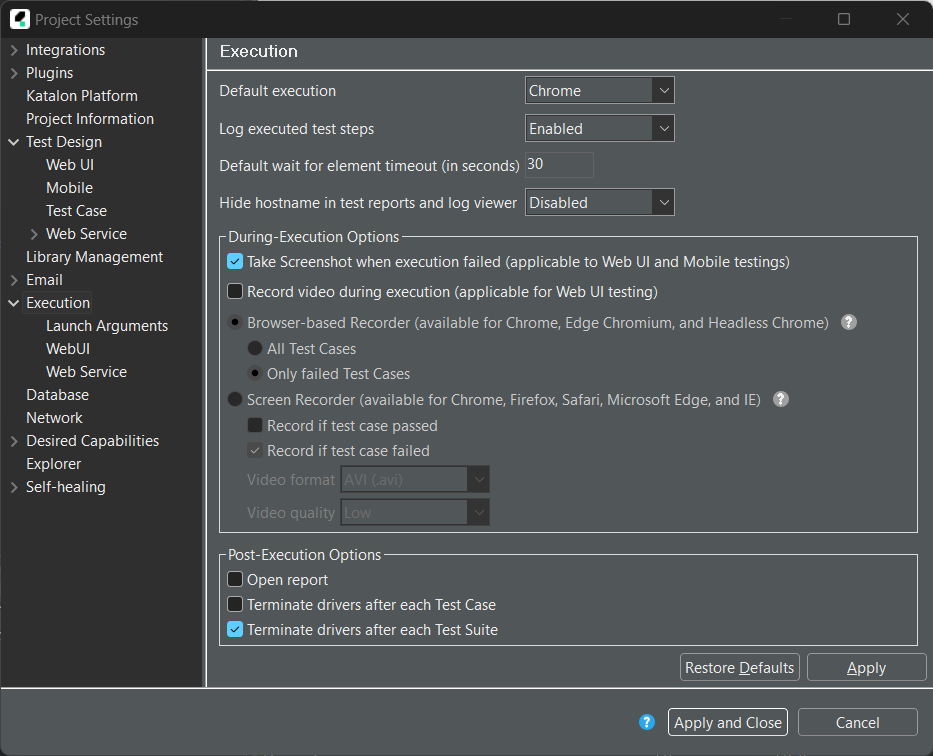
Task: Click the blue help icon near Apply and Close
Action: (x=647, y=722)
